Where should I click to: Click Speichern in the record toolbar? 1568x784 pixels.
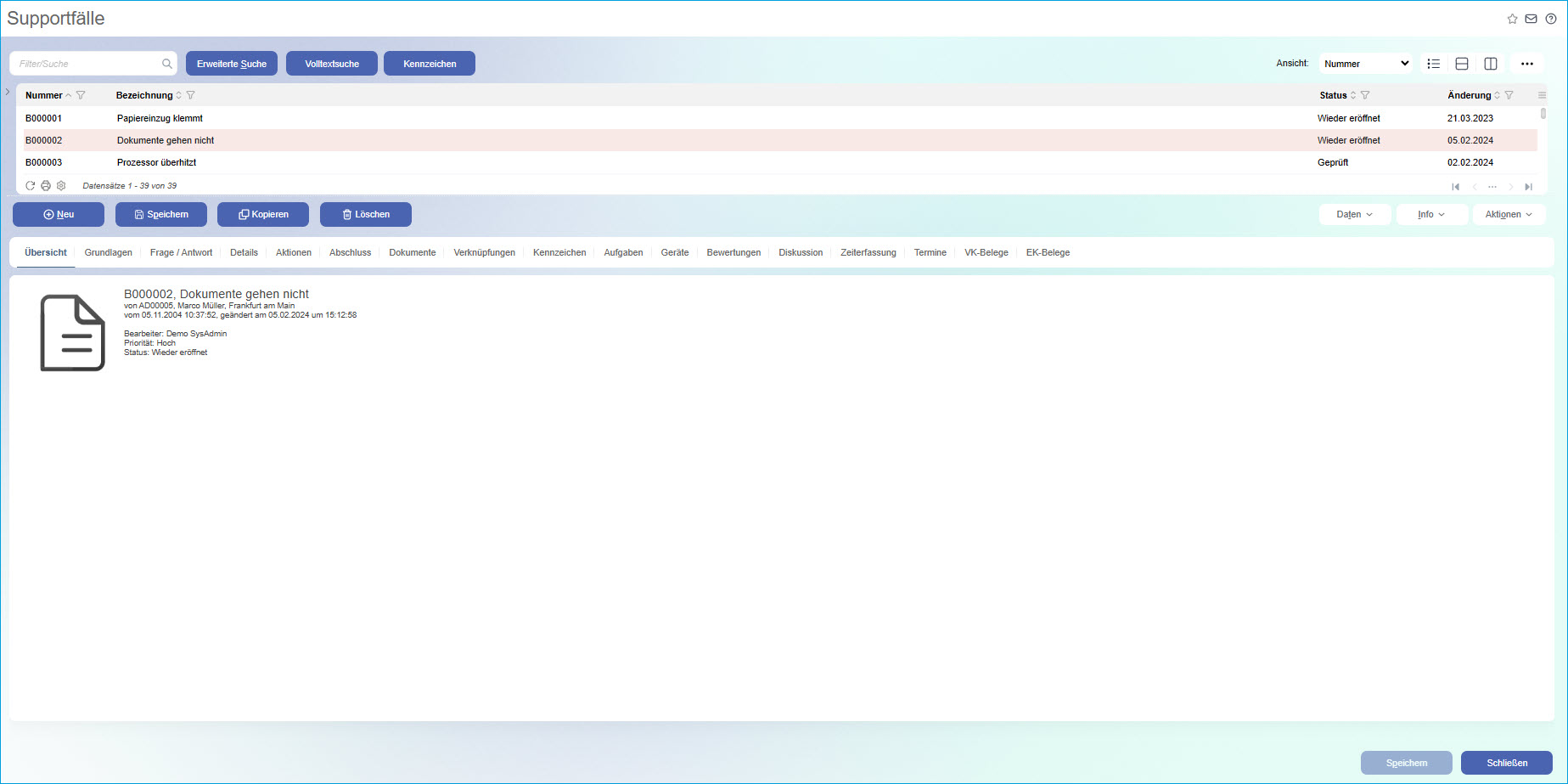point(161,215)
